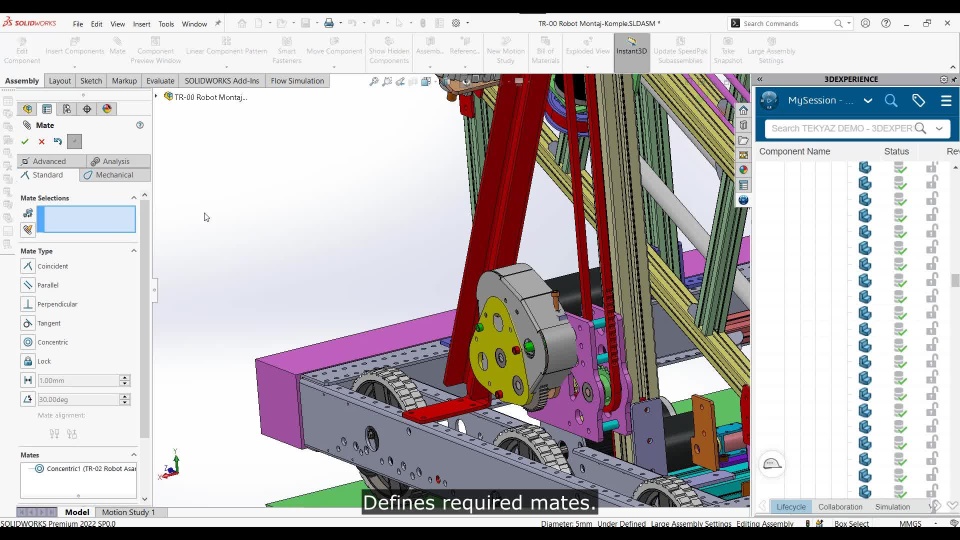Open the Motion Study 1 tab
Viewport: 960px width, 540px height.
click(x=128, y=512)
